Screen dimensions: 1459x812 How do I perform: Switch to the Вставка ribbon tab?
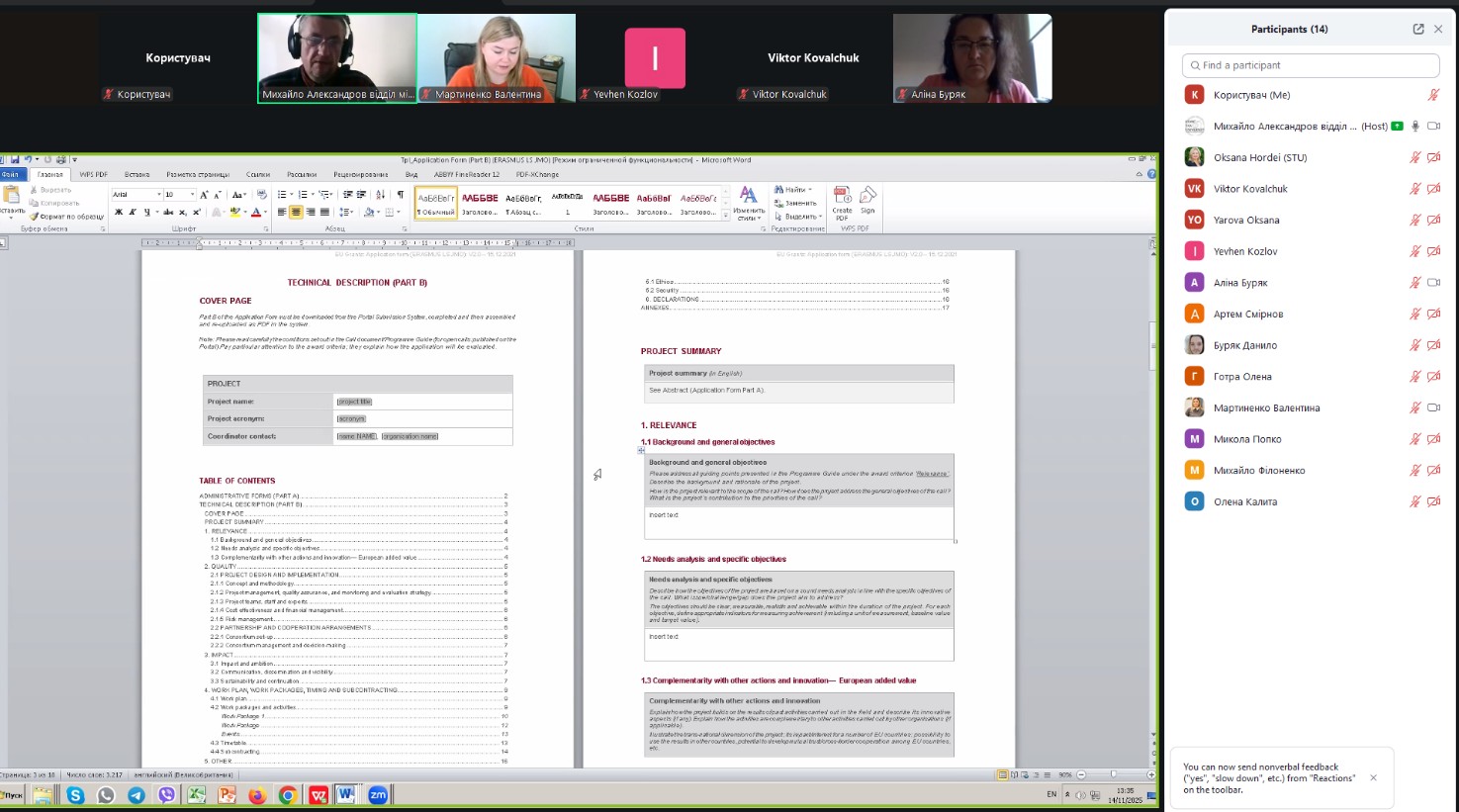137,175
